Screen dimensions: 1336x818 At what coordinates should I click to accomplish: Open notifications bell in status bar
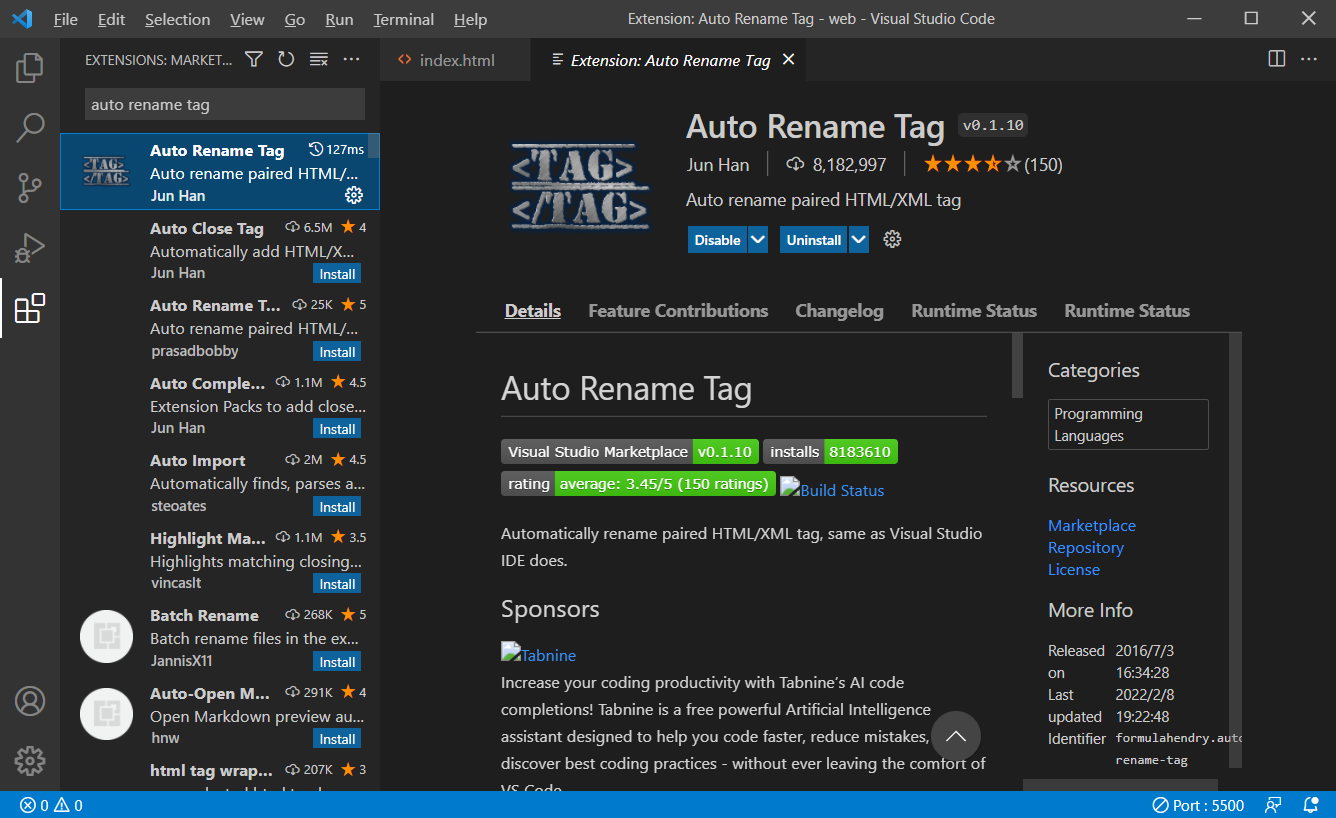point(1310,805)
